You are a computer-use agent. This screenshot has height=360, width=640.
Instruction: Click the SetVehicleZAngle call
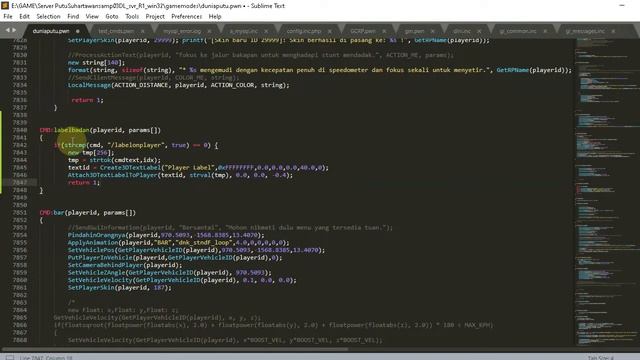96,273
